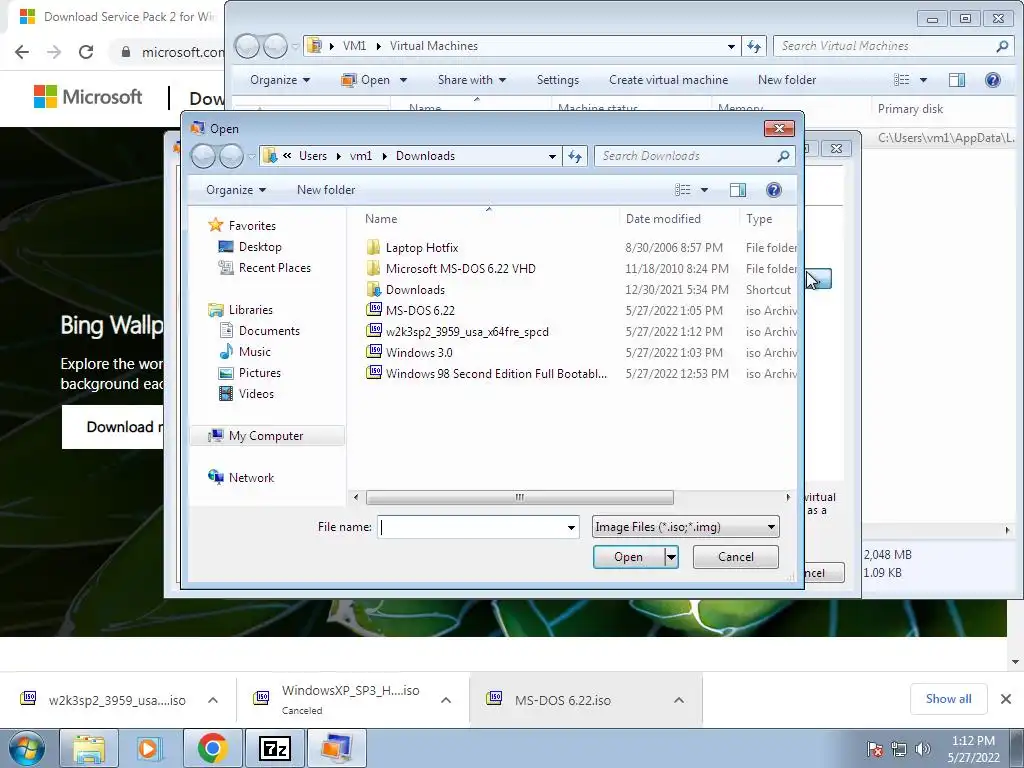This screenshot has height=768, width=1024.
Task: Switch to Virtual PC taskbar icon
Action: coord(336,748)
